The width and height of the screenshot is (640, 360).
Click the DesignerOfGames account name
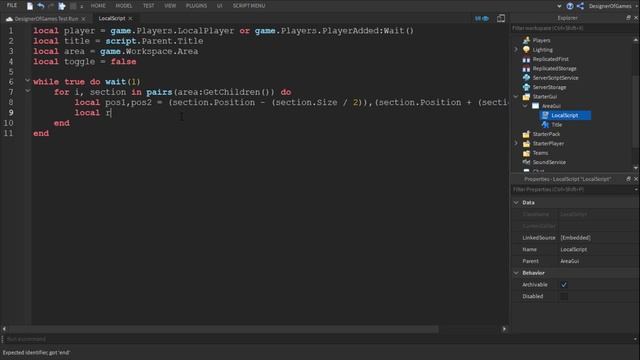[x=610, y=6]
